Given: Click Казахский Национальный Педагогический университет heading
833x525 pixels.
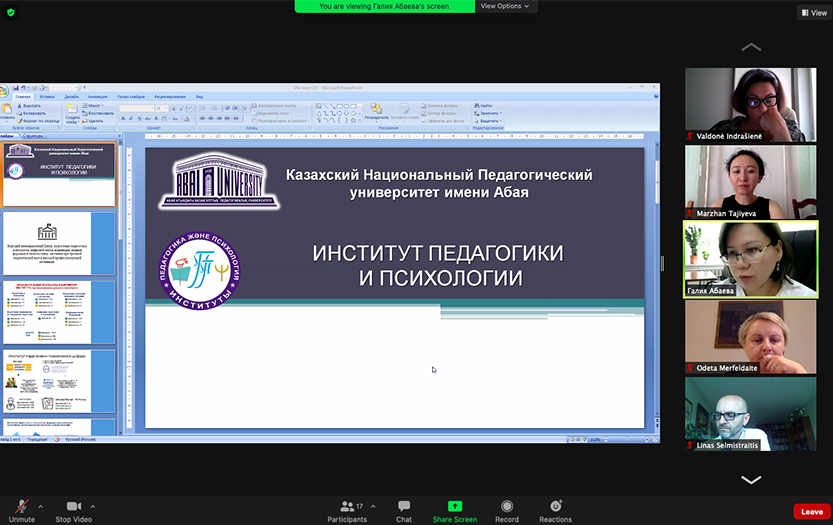Looking at the screenshot, I should [x=439, y=183].
